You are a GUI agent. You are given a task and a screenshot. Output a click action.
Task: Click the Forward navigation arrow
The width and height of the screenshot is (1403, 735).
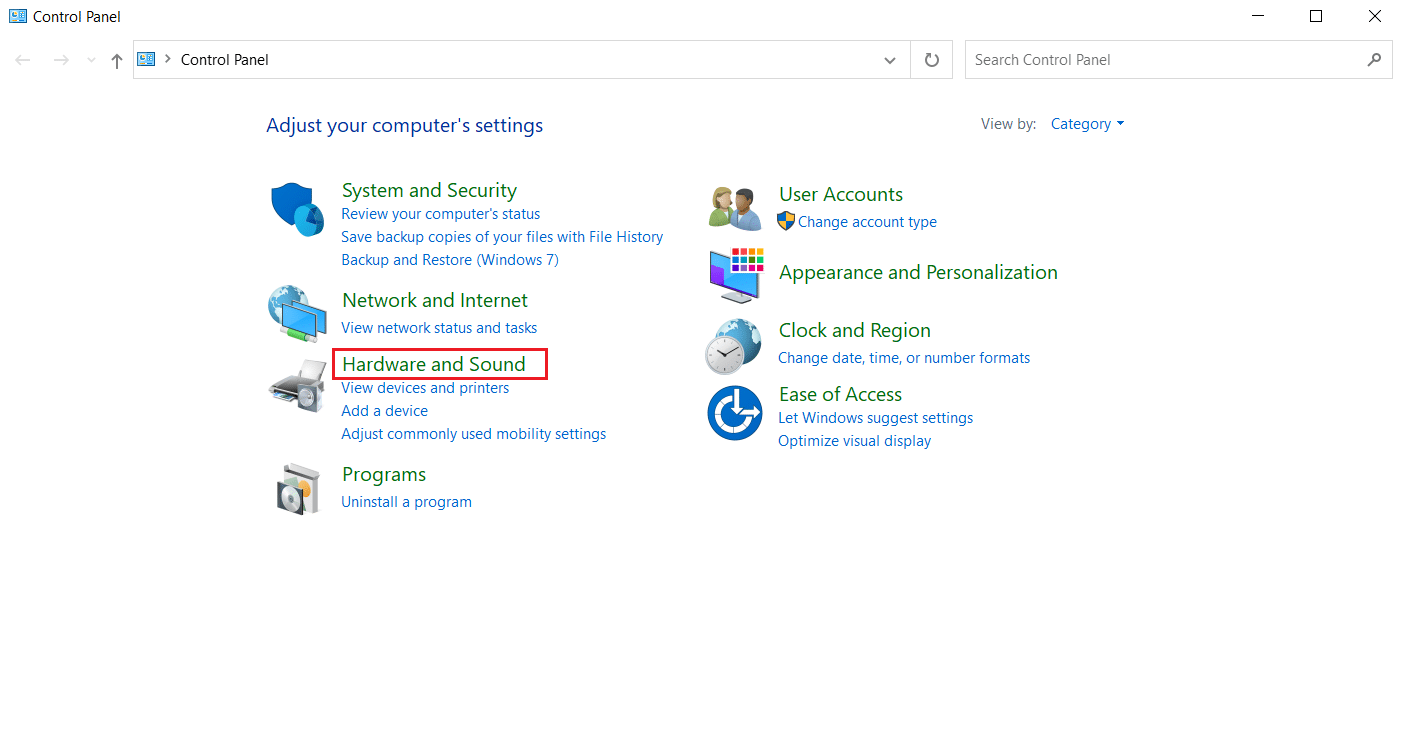tap(61, 60)
